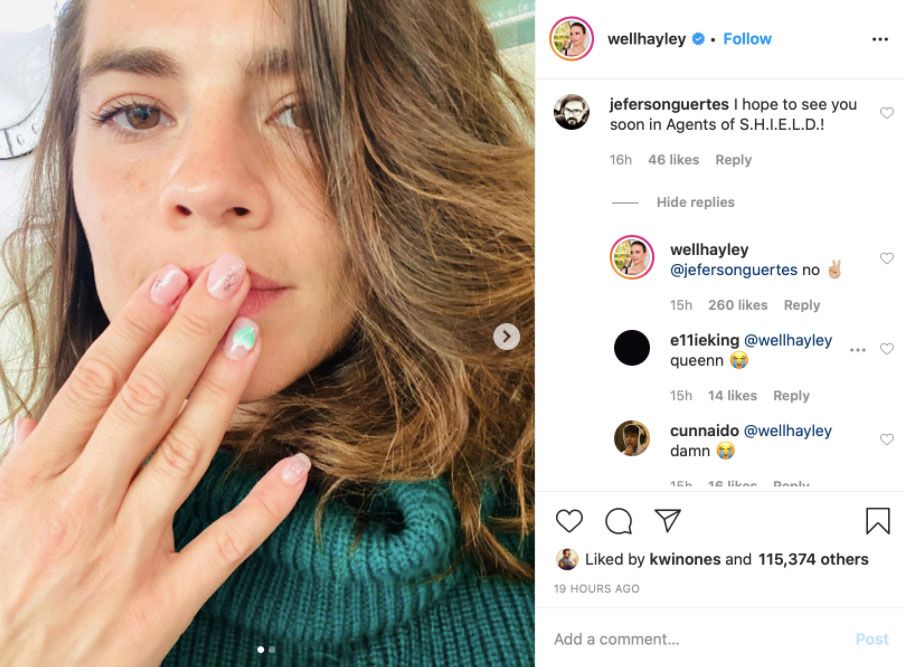The image size is (904, 667).
Task: Like the cunnaido reply comment
Action: [x=886, y=439]
